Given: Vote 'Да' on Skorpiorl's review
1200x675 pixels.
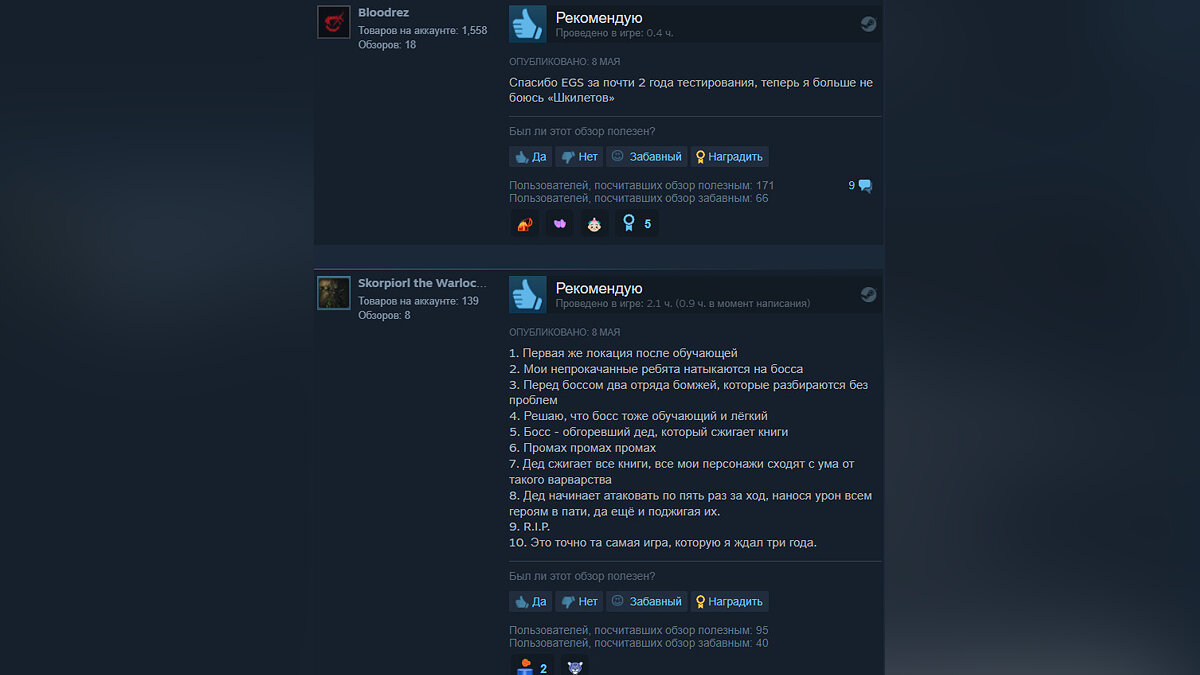Looking at the screenshot, I should [x=530, y=602].
